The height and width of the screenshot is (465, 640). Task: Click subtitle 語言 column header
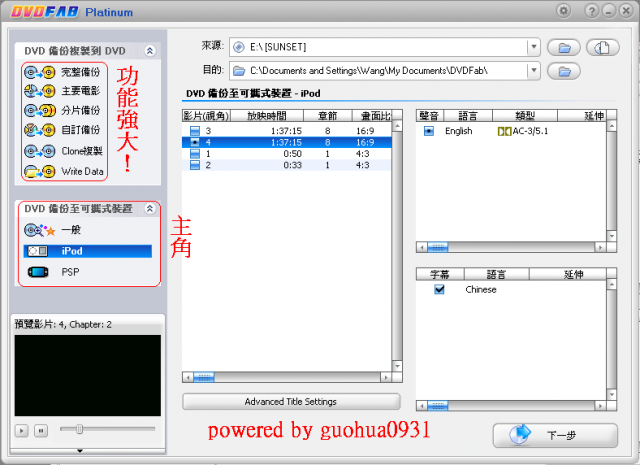(x=496, y=274)
